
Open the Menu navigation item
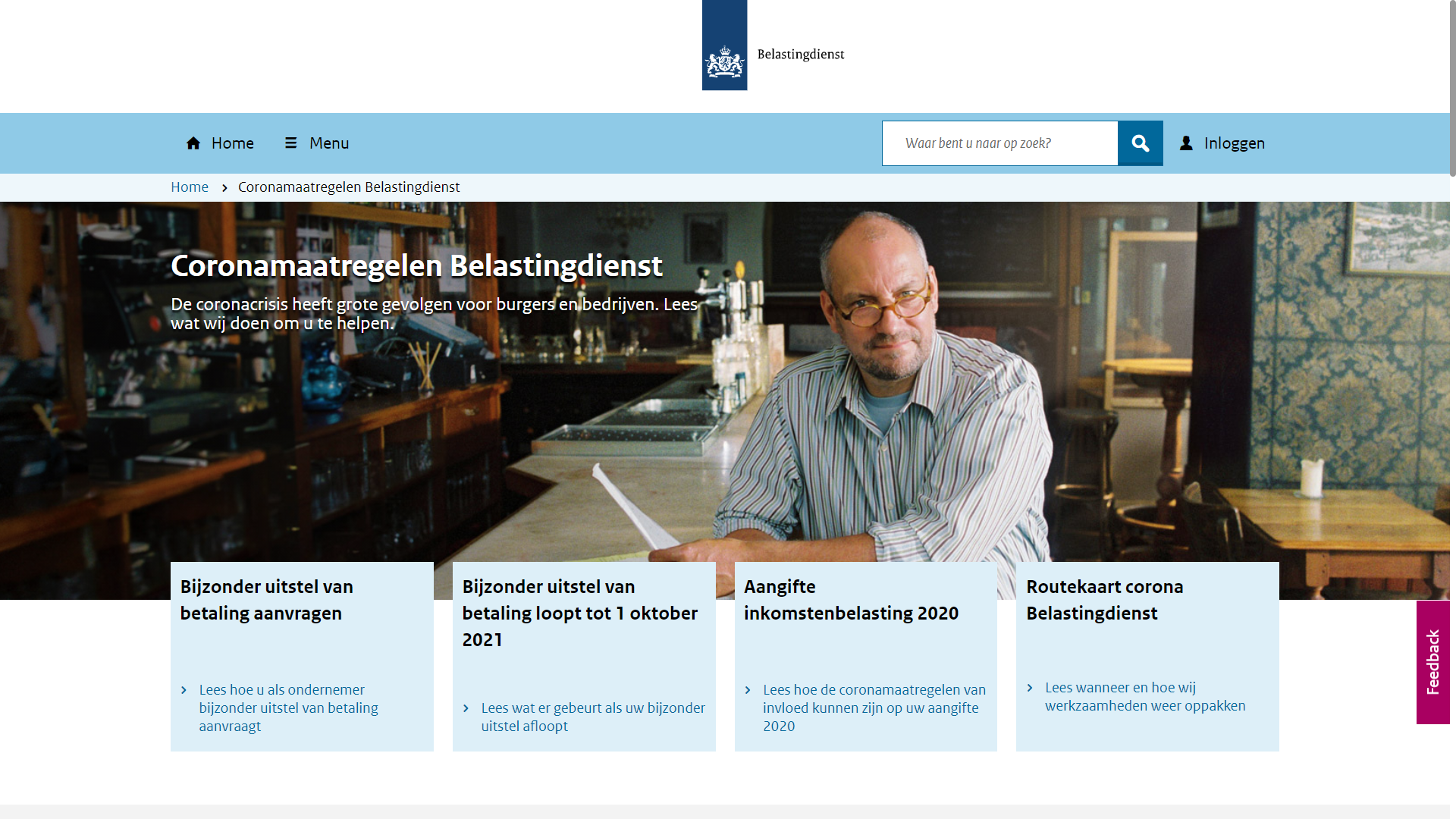328,143
